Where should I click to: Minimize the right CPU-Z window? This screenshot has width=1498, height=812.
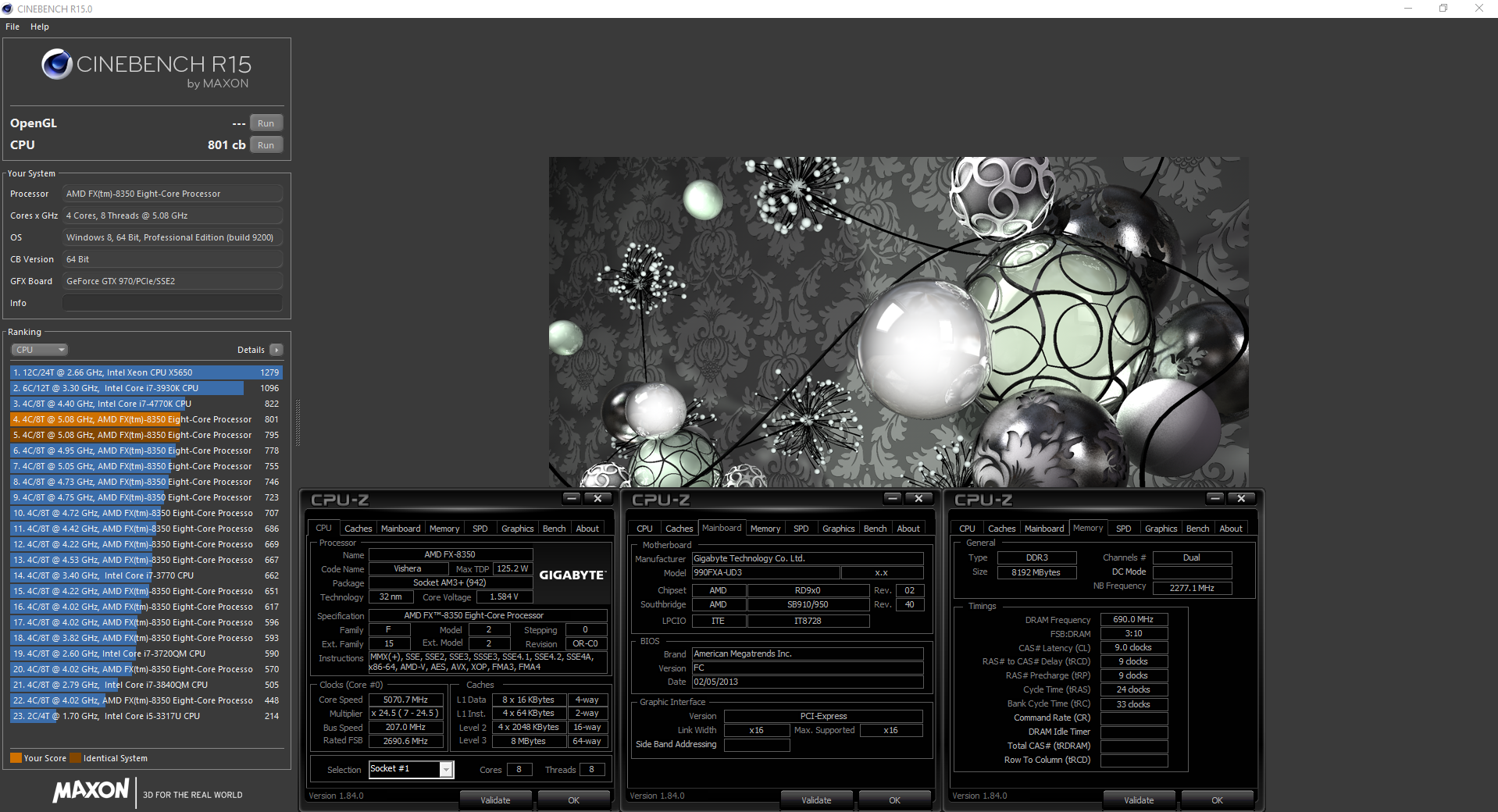pyautogui.click(x=1215, y=498)
